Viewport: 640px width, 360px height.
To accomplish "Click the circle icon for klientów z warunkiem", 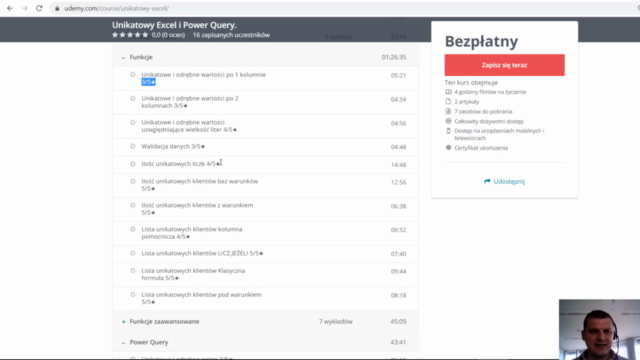I will tap(133, 205).
